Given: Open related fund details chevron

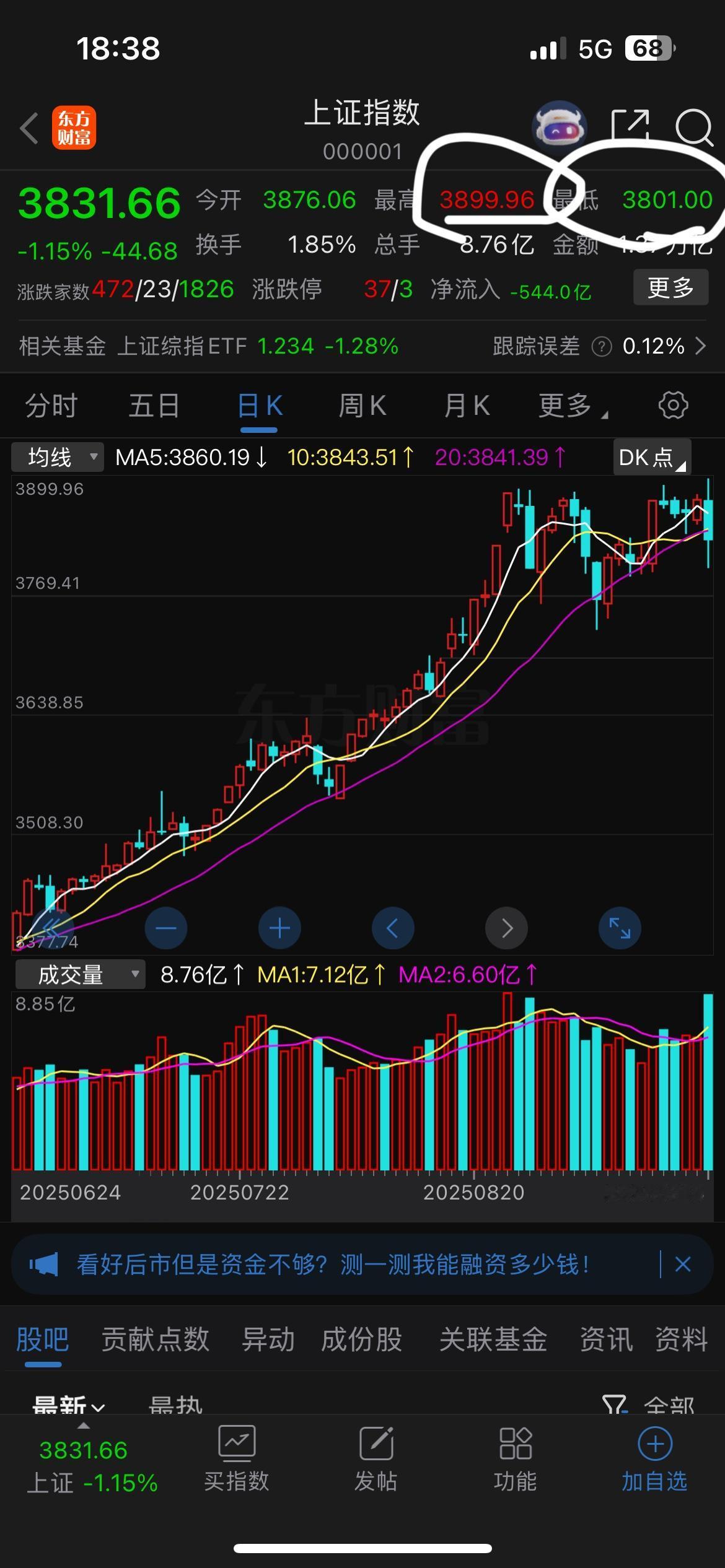Looking at the screenshot, I should pos(700,346).
